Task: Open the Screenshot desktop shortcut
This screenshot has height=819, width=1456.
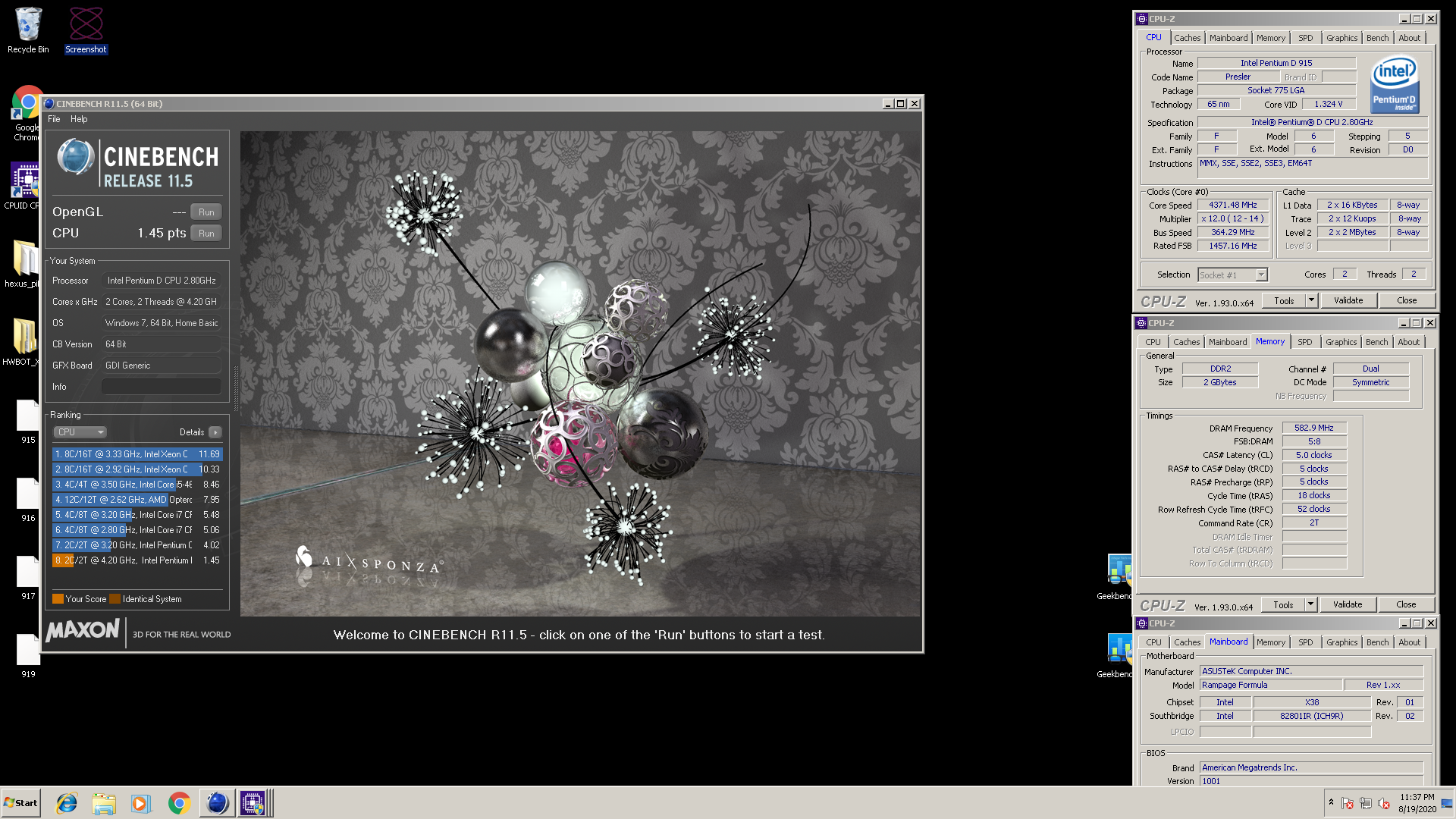Action: pos(86,30)
